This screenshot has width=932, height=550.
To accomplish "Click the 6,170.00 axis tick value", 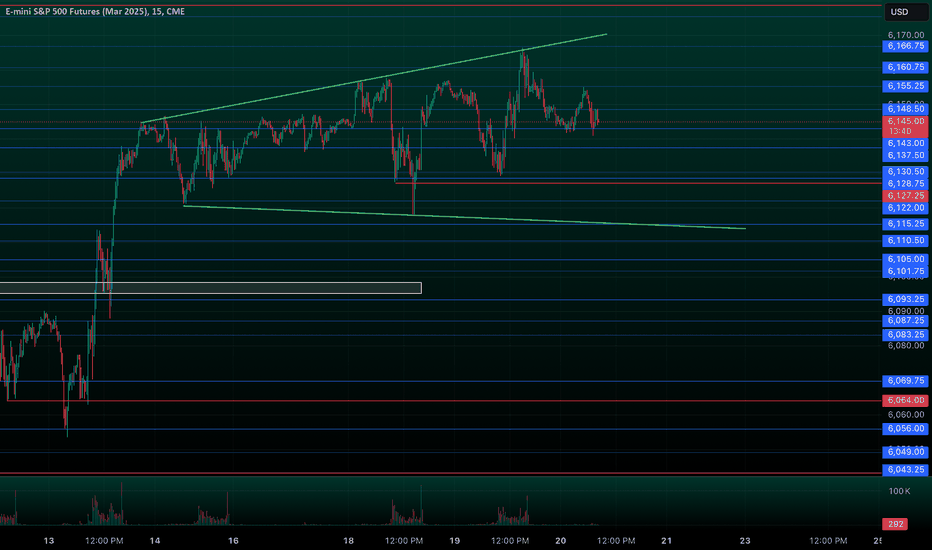I will (x=906, y=35).
